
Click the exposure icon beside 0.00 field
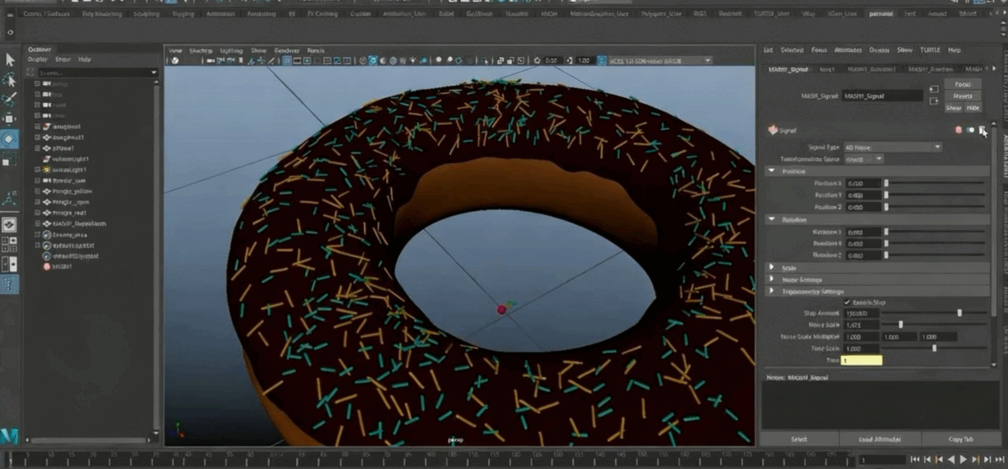pos(537,60)
